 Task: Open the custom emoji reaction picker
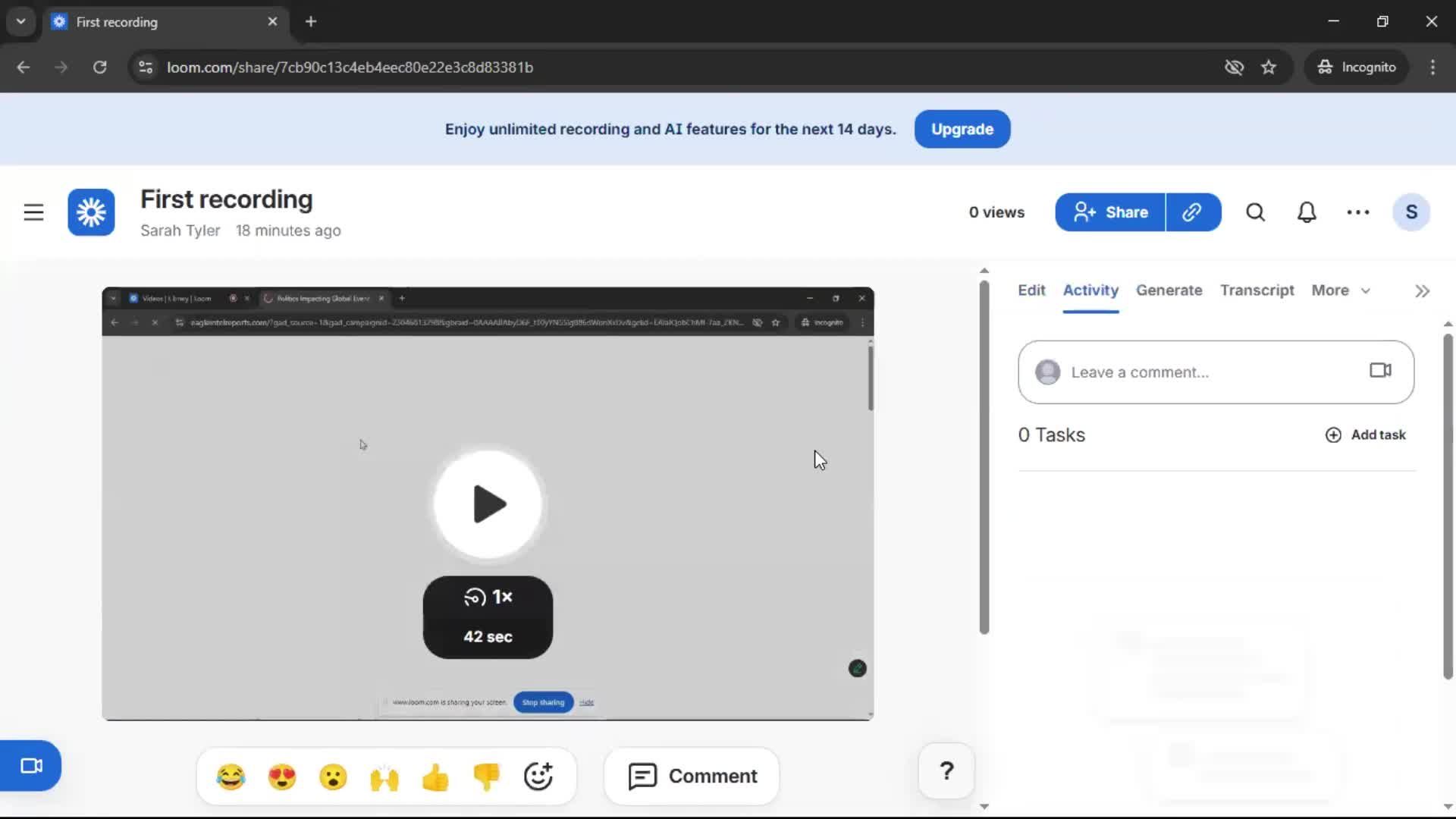538,776
